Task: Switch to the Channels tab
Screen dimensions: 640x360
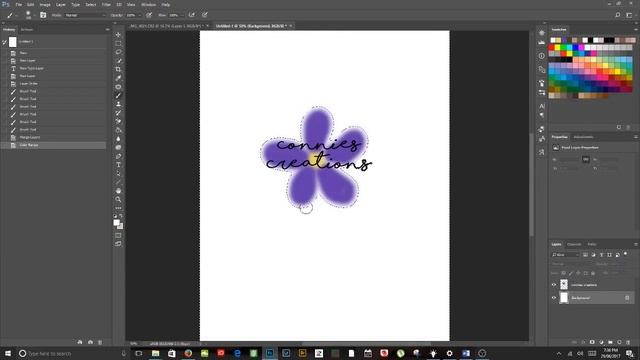Action: (x=574, y=244)
